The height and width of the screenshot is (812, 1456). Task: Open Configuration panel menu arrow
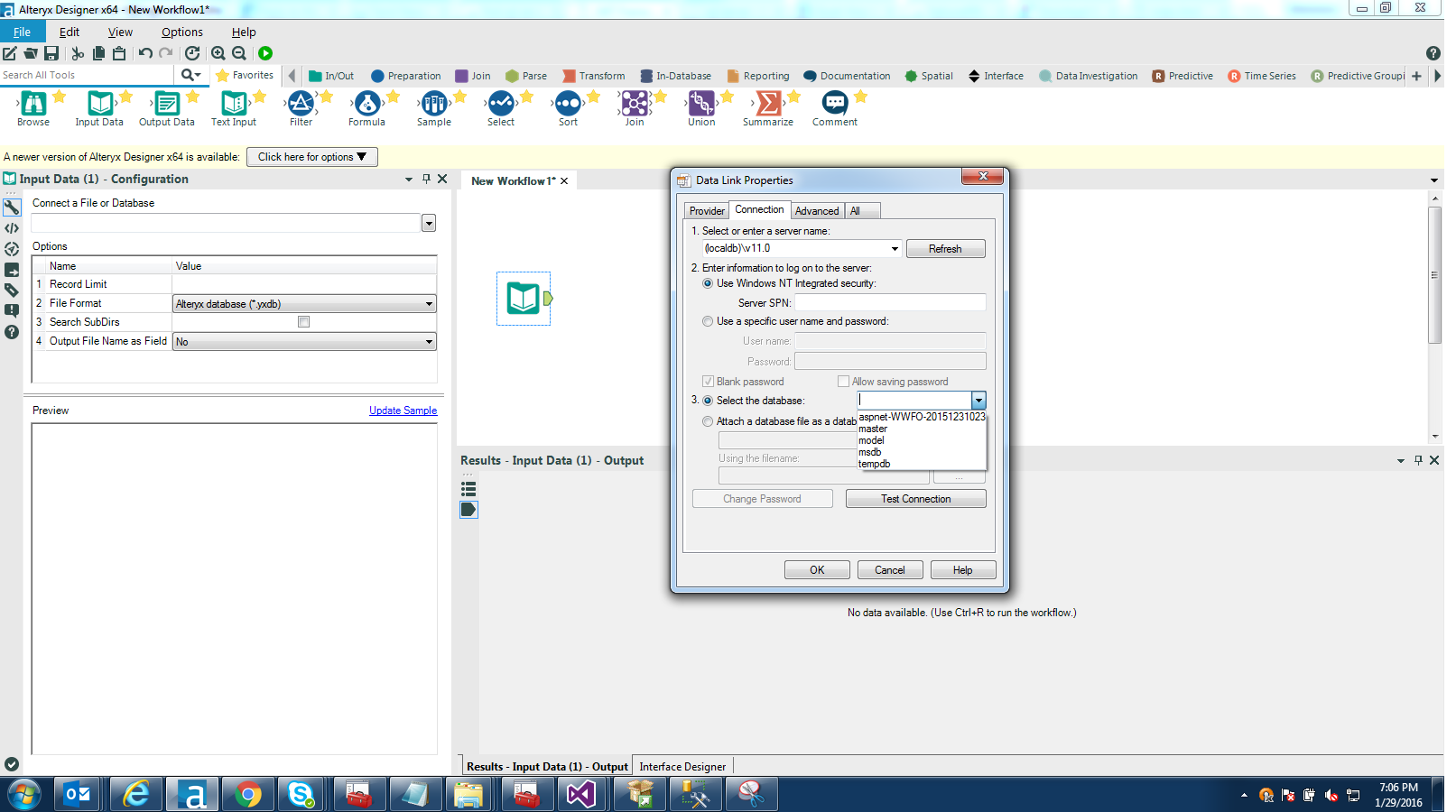[409, 180]
